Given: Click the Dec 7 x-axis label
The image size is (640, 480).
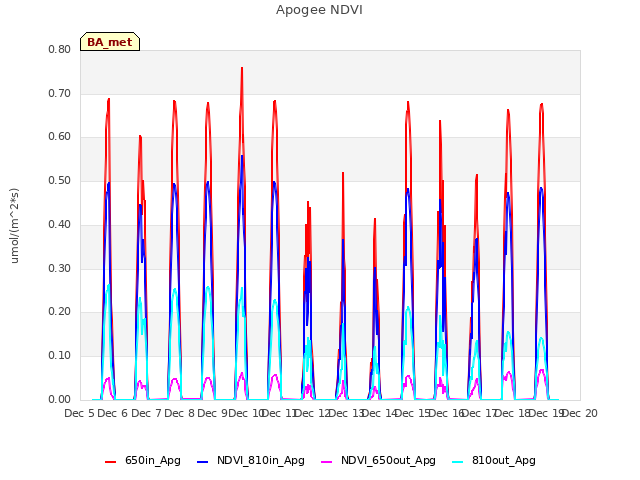Looking at the screenshot, I should (146, 413).
